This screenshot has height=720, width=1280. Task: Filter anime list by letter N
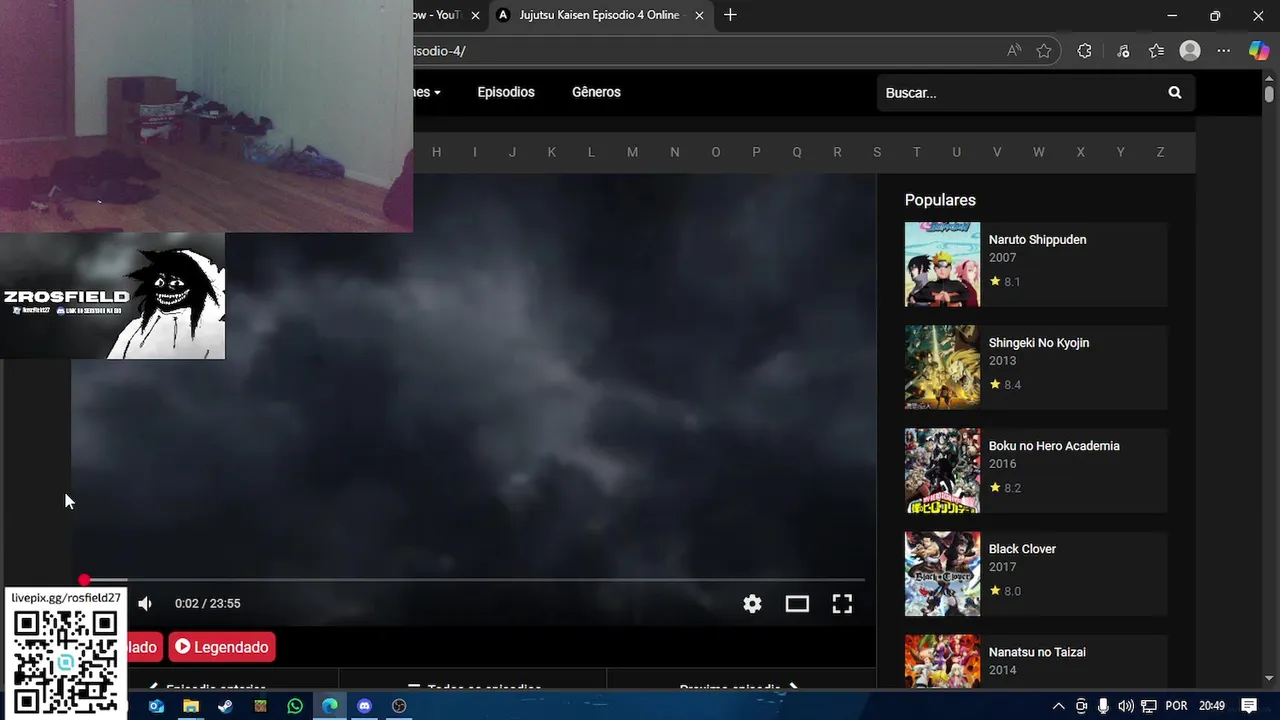(674, 152)
